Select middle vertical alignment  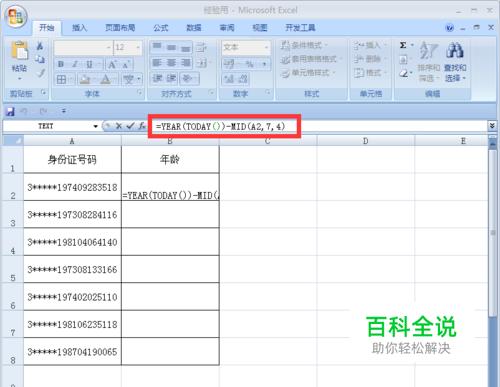pos(171,47)
